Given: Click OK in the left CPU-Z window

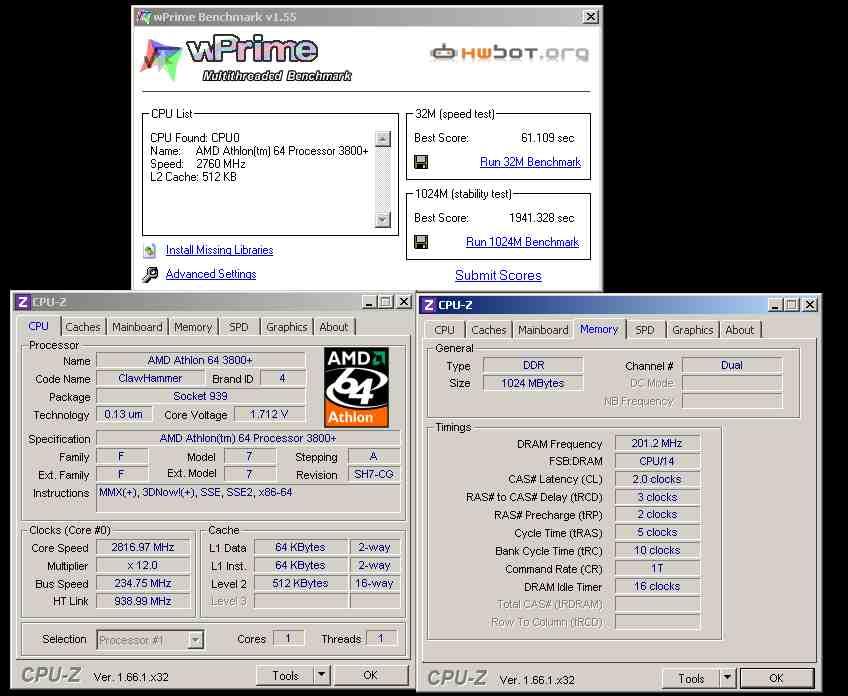Looking at the screenshot, I should (370, 675).
